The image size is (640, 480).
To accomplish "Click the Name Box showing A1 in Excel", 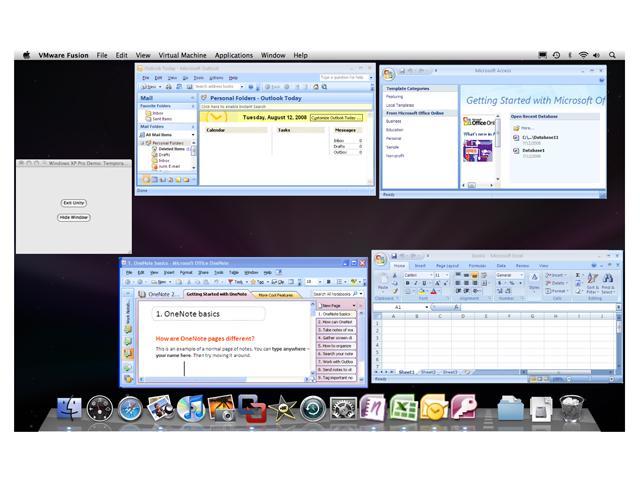I will pos(400,307).
